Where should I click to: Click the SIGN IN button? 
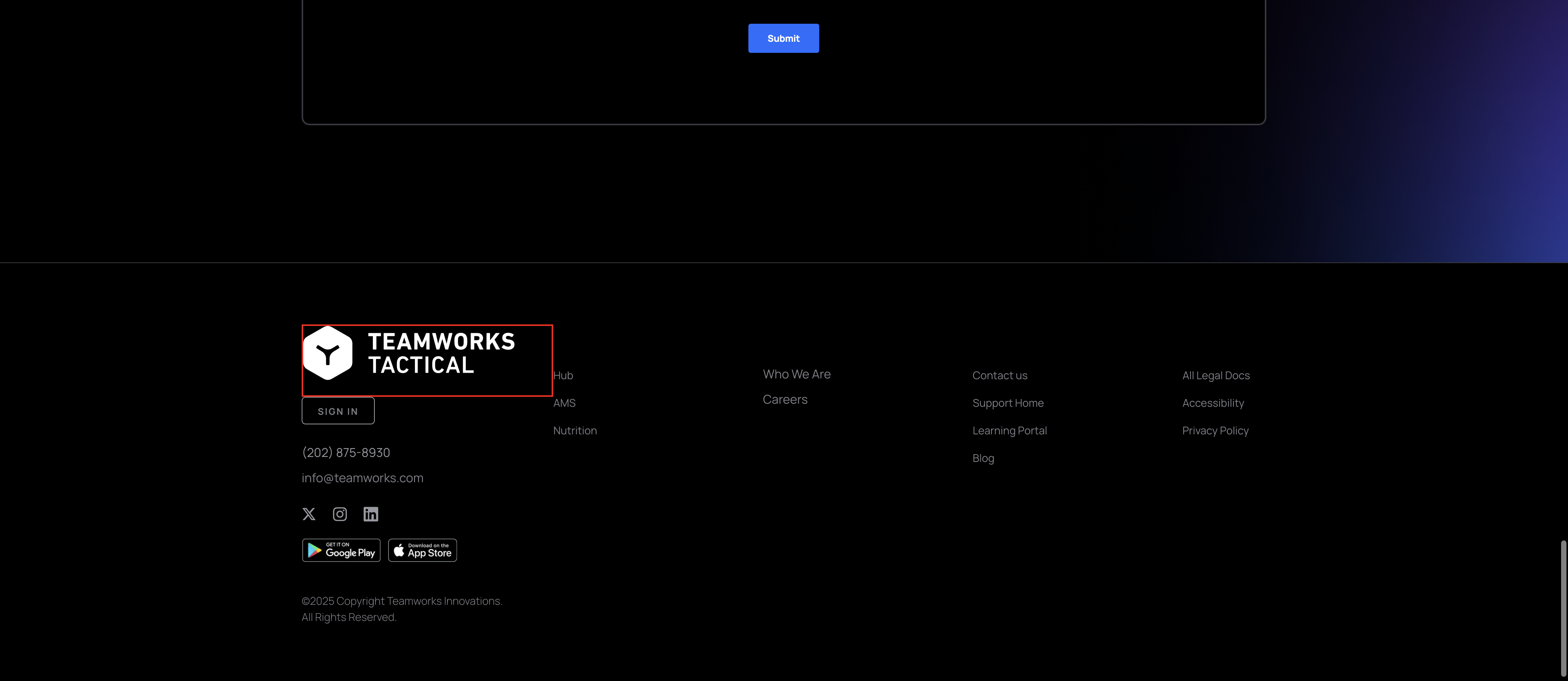338,411
